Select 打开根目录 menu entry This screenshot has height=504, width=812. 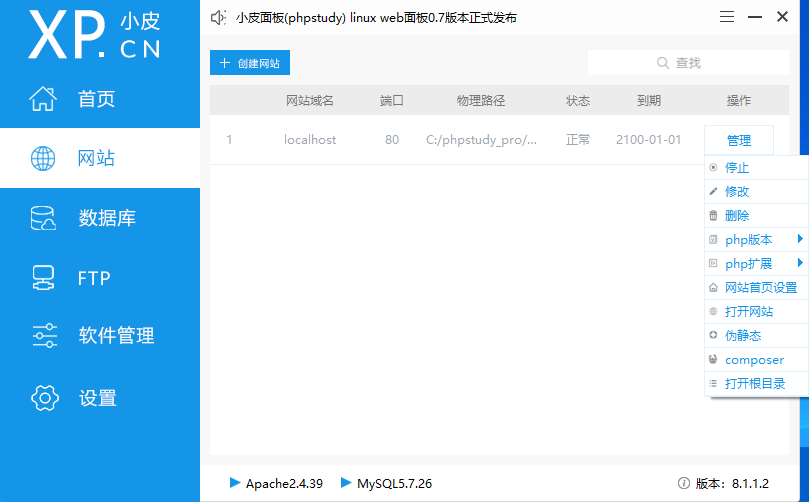tap(757, 383)
